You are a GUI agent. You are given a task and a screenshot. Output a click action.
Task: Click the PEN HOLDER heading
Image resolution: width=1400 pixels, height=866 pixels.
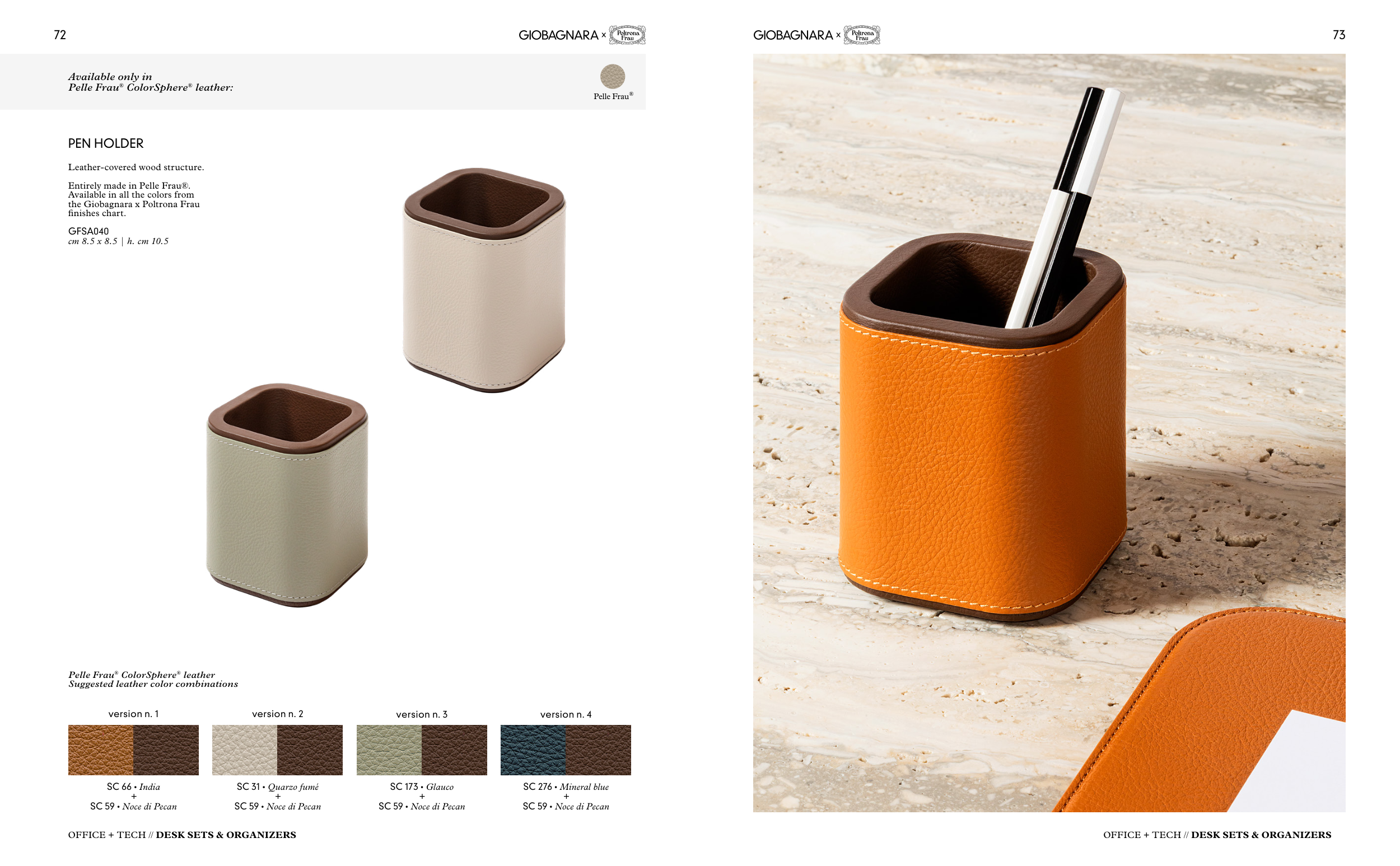105,143
